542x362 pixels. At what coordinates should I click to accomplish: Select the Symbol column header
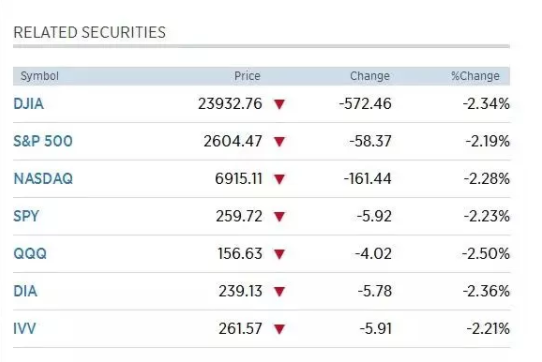[x=39, y=76]
